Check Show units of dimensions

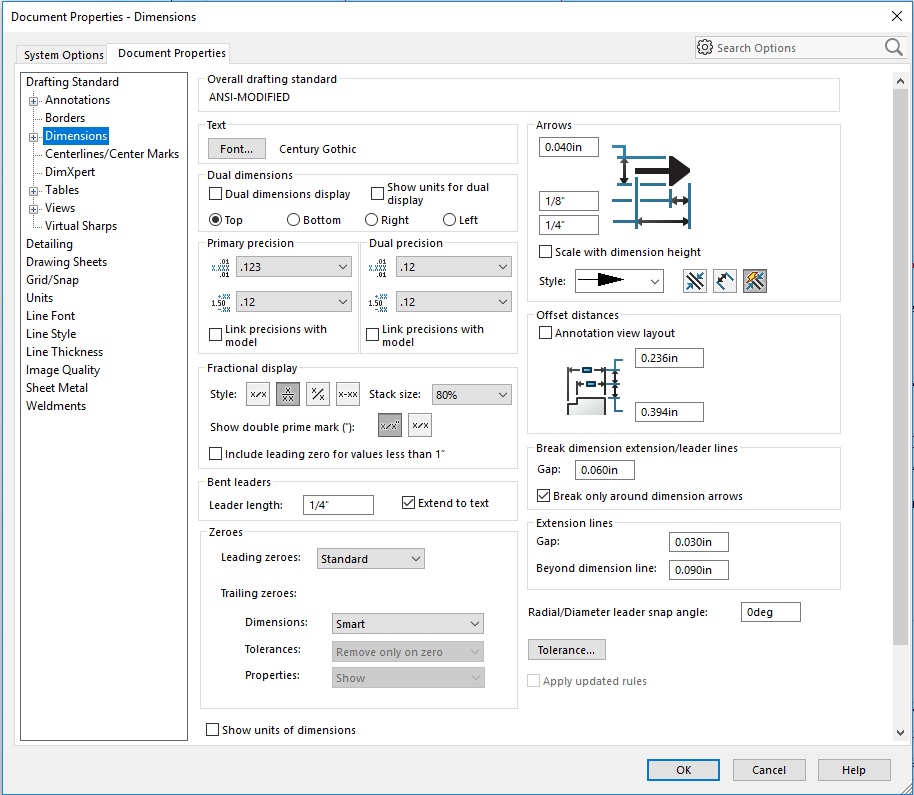(x=213, y=730)
